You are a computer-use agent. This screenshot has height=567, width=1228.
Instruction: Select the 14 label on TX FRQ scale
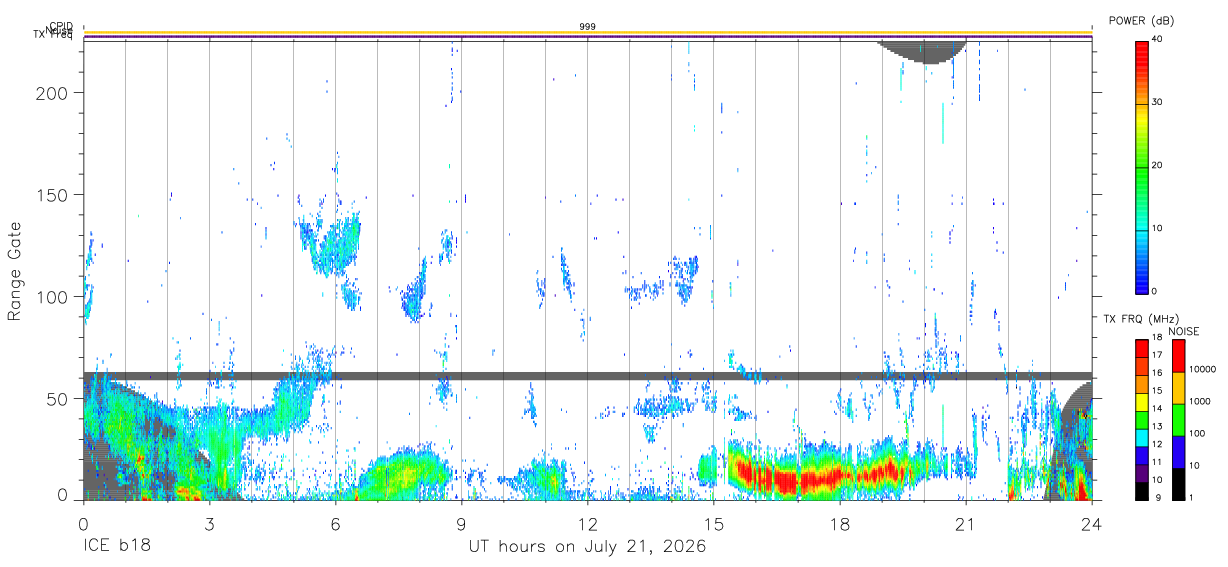pyautogui.click(x=1158, y=409)
